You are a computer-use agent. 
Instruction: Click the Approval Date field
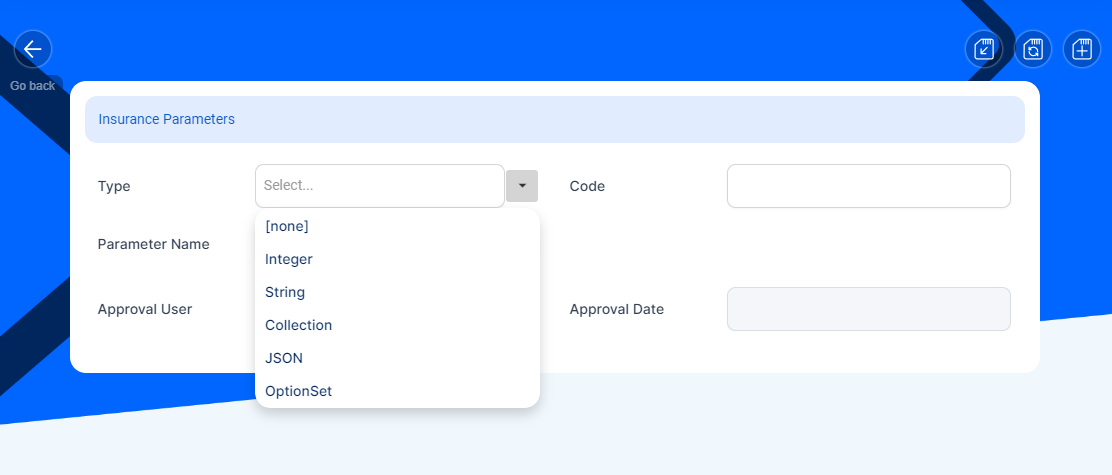(x=868, y=309)
